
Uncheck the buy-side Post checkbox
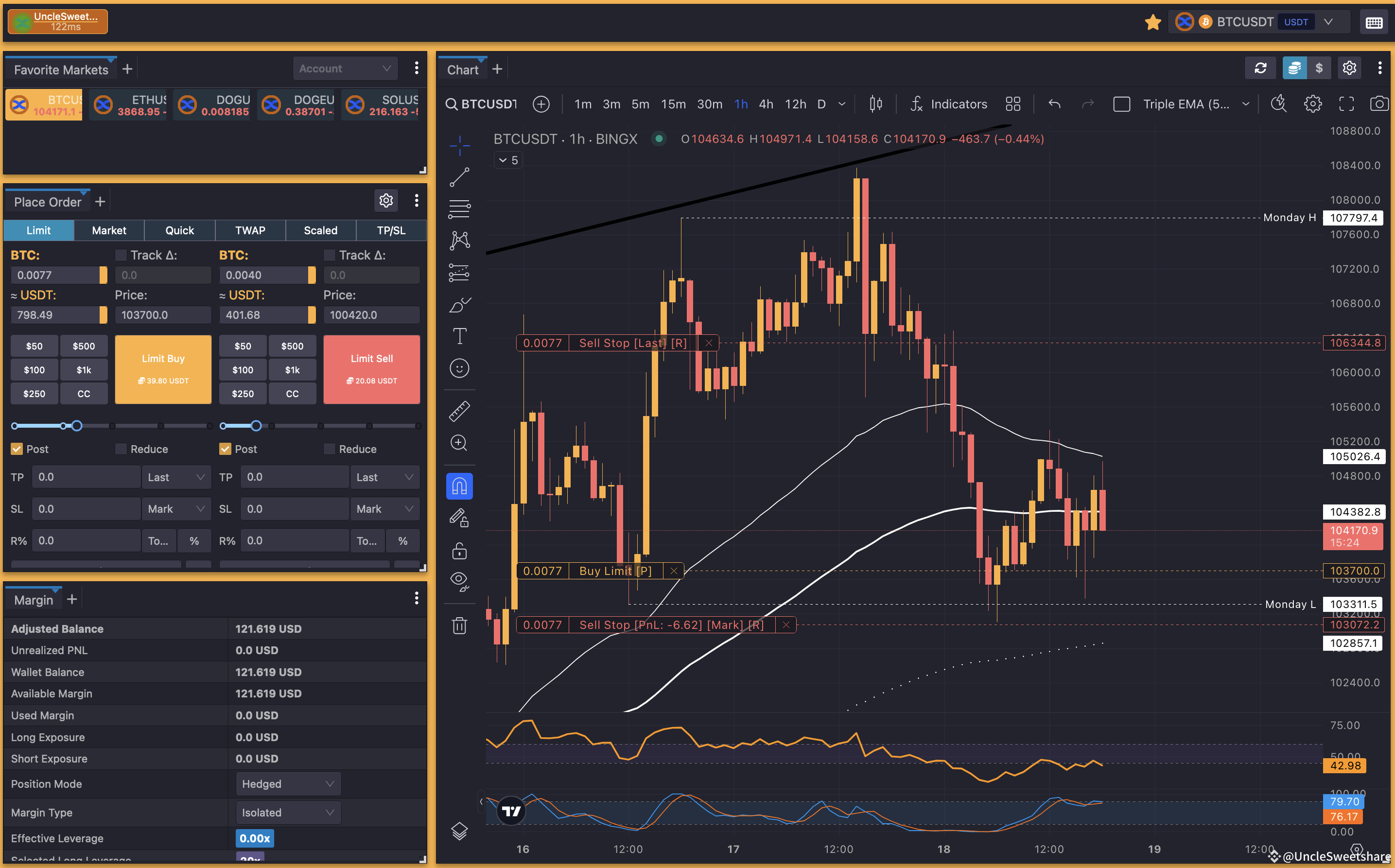coord(17,449)
